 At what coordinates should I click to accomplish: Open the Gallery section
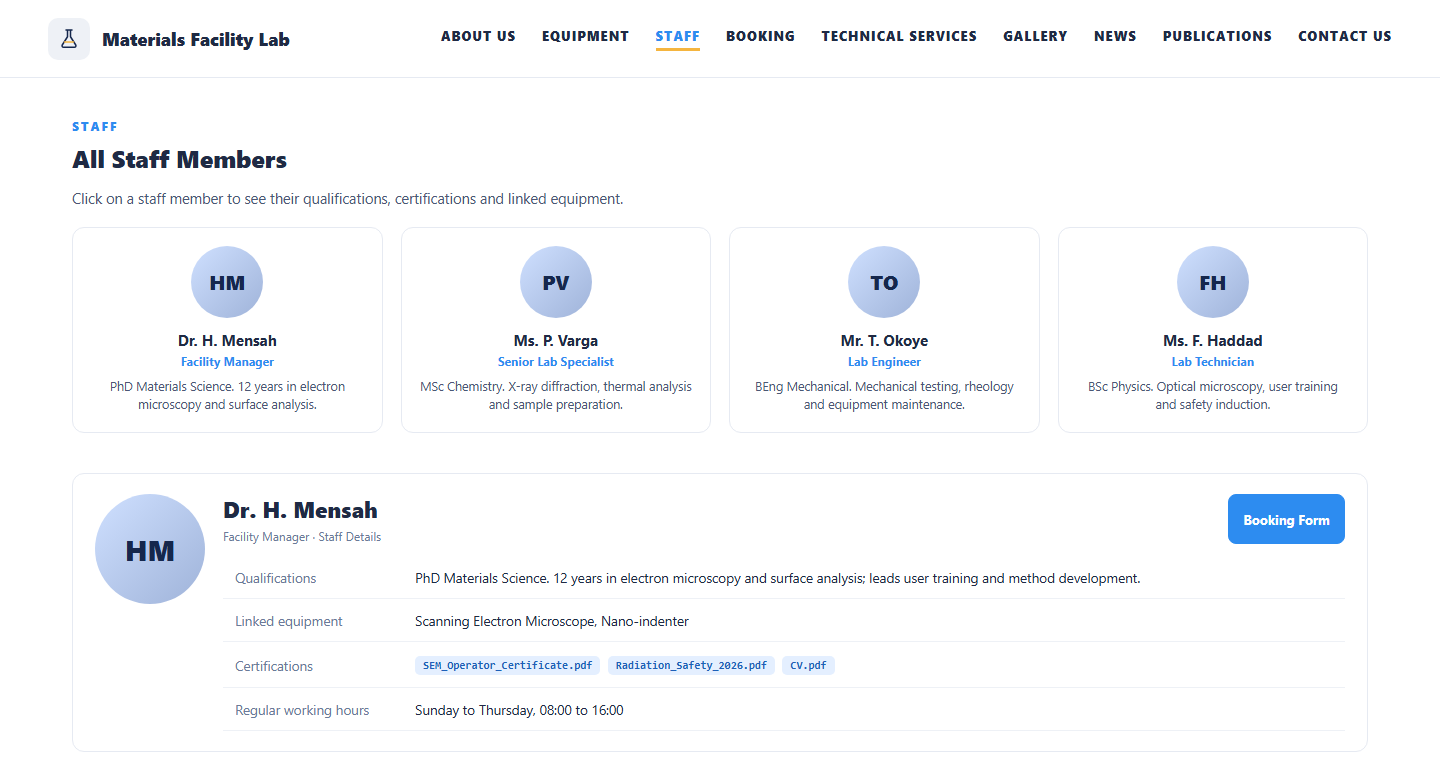[1035, 36]
